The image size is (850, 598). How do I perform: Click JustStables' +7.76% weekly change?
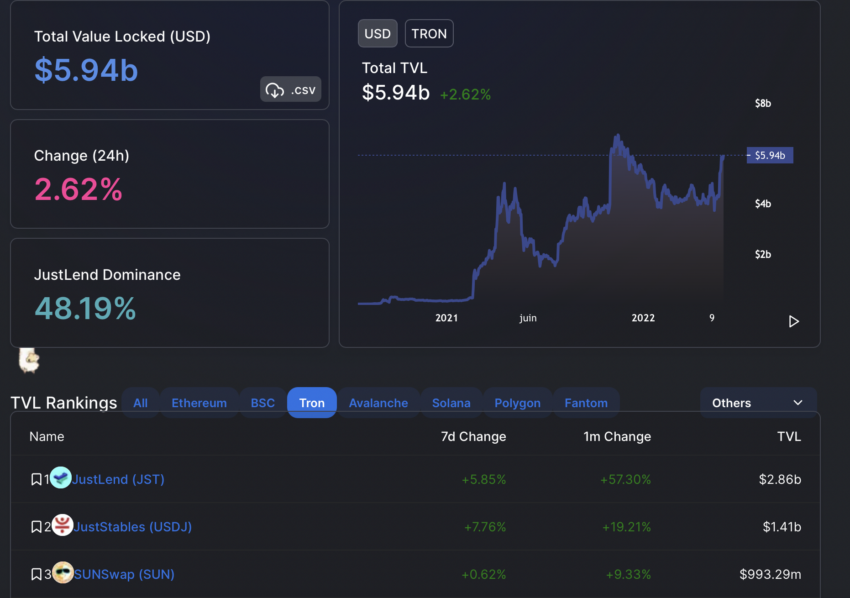(x=485, y=526)
